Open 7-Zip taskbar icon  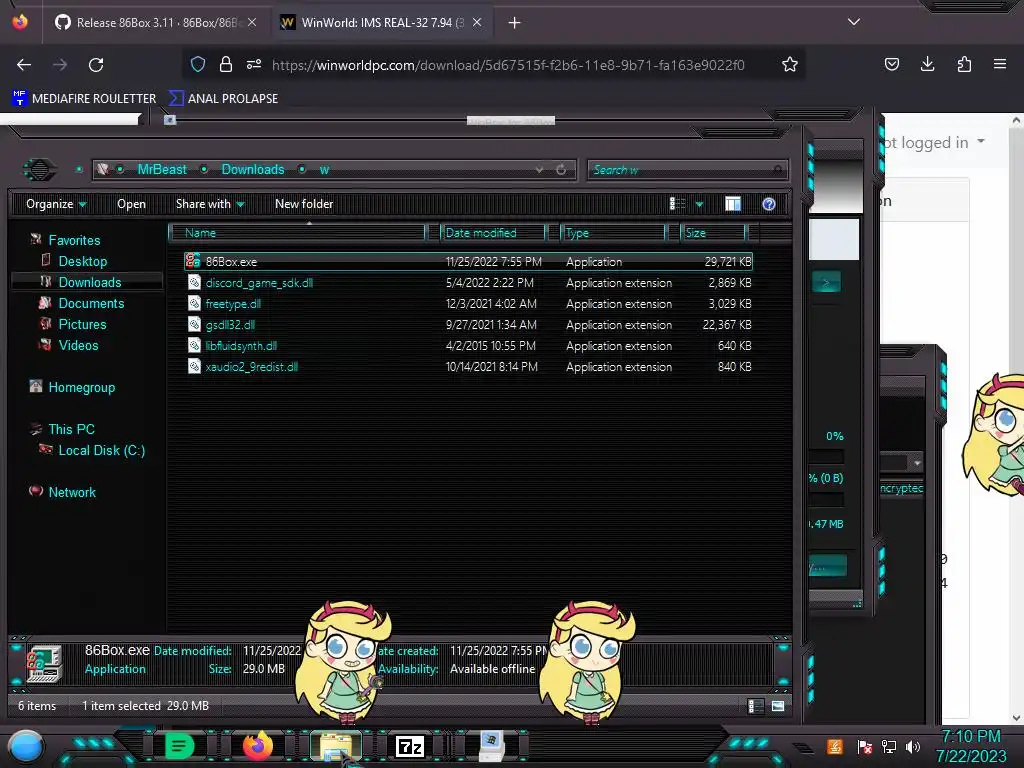pos(409,746)
